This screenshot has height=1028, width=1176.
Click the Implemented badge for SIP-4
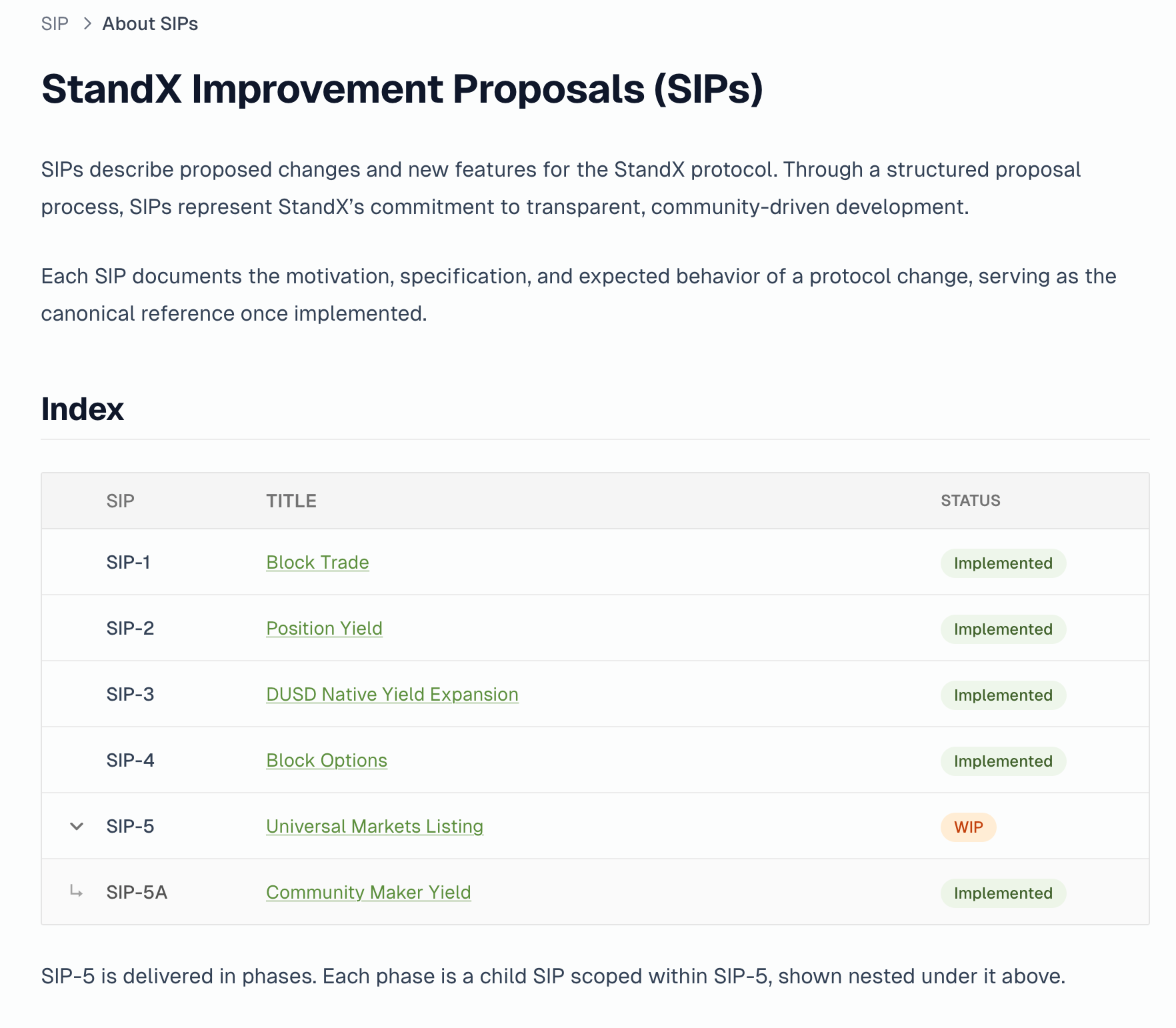click(x=1003, y=761)
